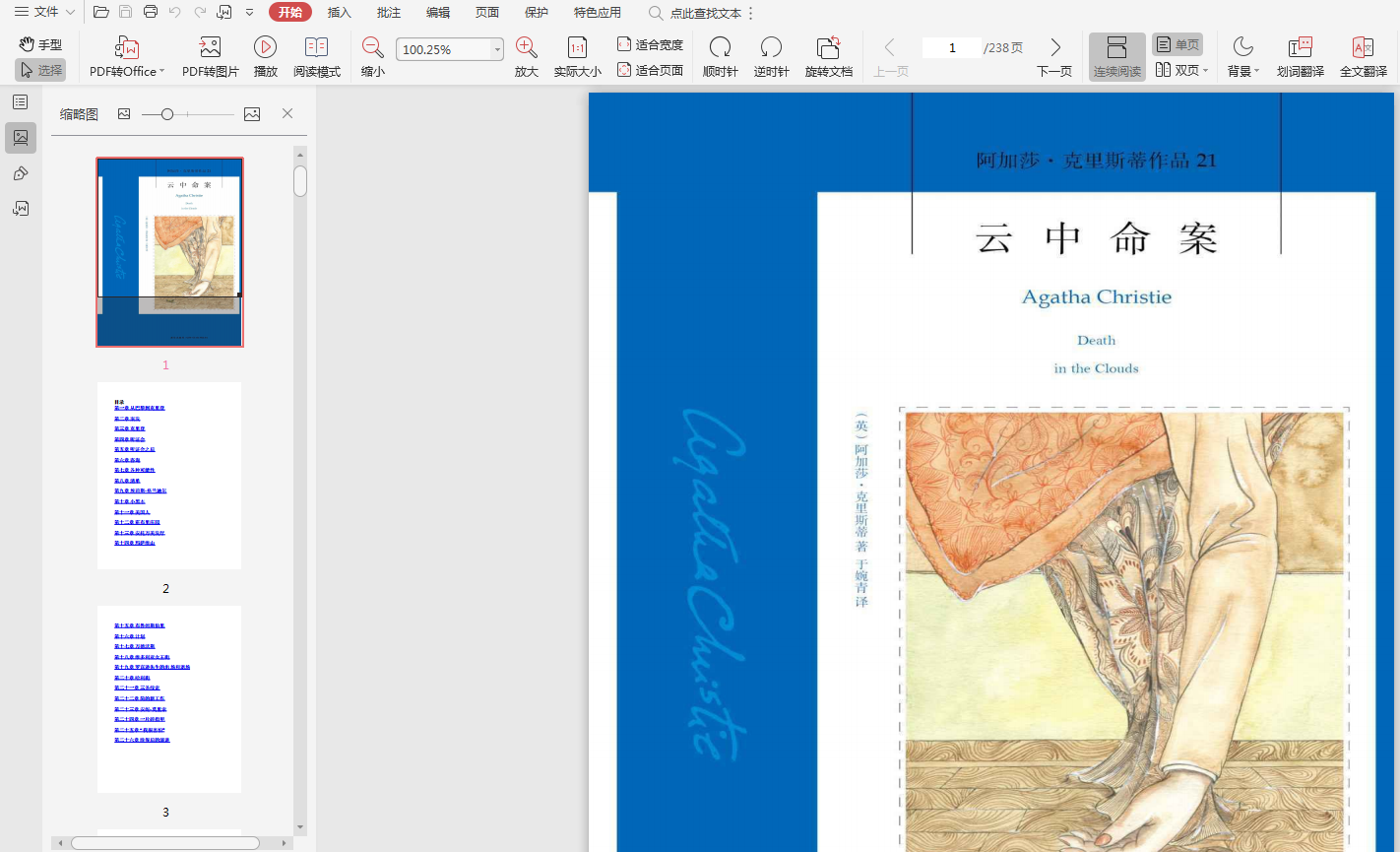This screenshot has width=1400, height=852.
Task: Open the outline panel sidebar icon
Action: pyautogui.click(x=21, y=102)
